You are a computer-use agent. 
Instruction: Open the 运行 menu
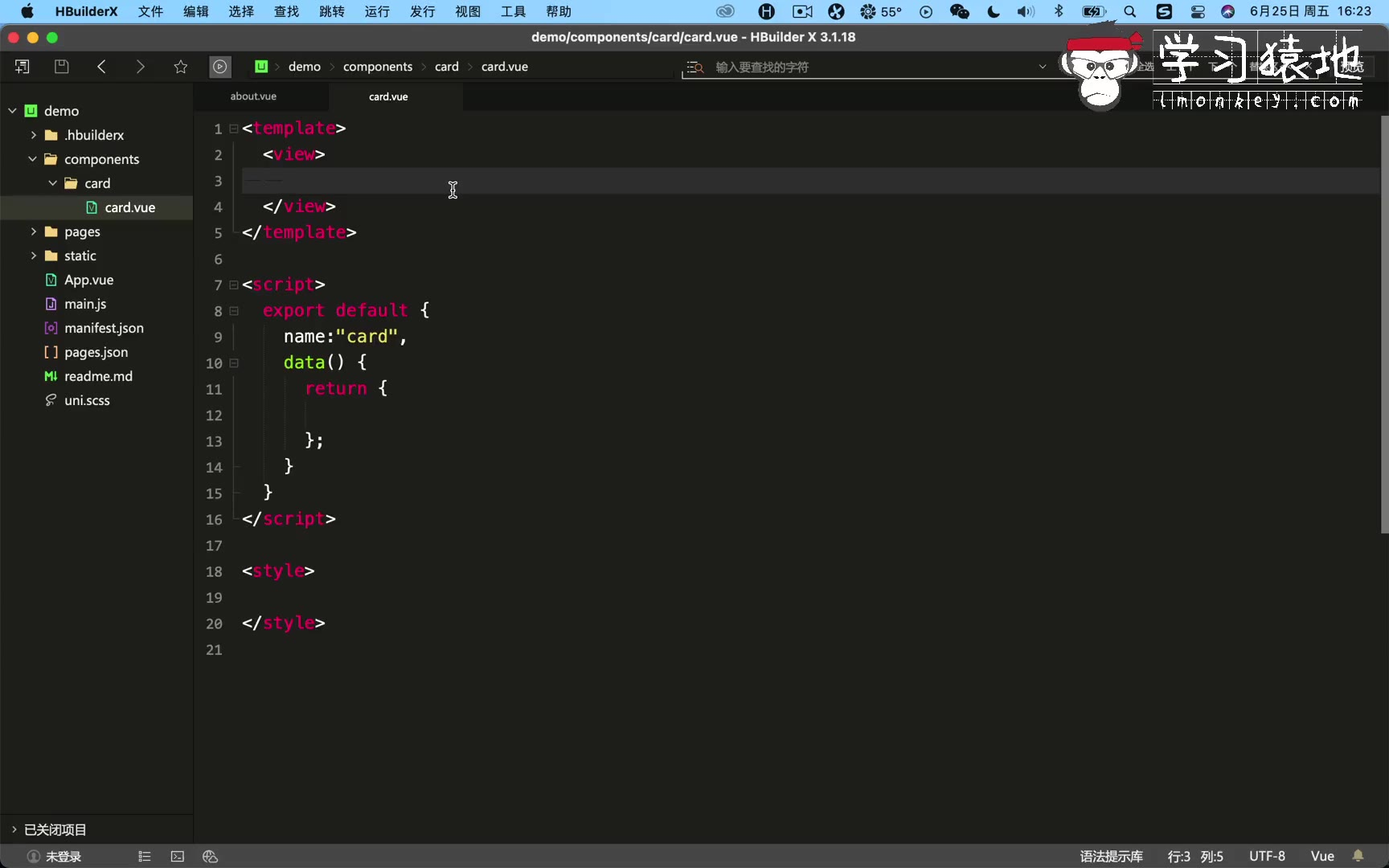pyautogui.click(x=377, y=11)
